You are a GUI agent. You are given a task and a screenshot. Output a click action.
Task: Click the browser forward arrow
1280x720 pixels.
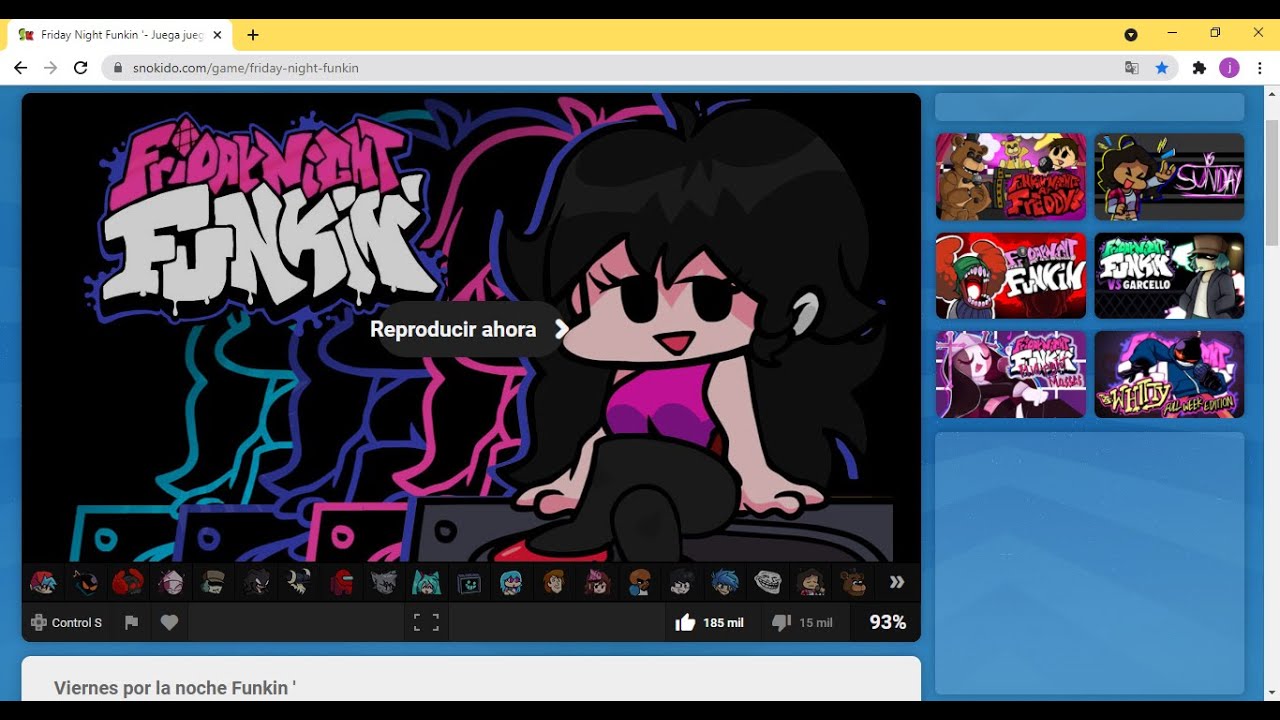51,68
